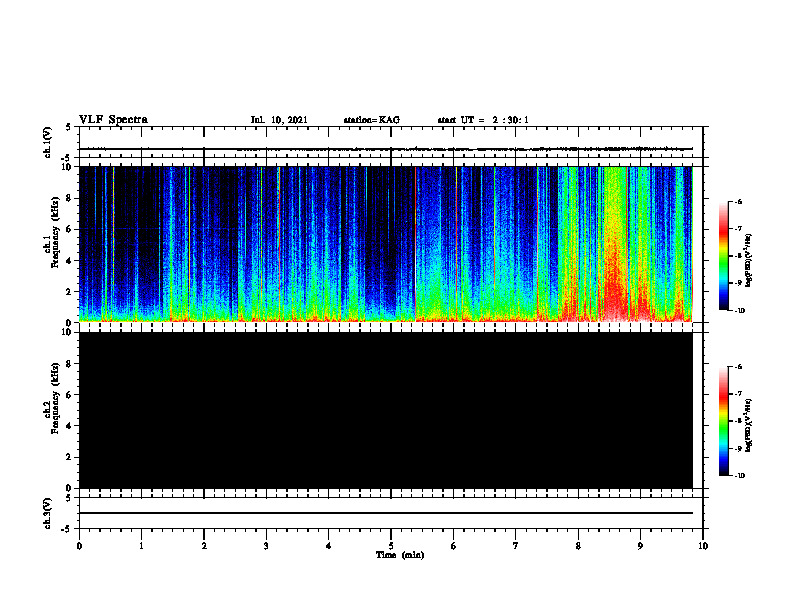Viewport: 792px width, 612px height.
Task: Click the flat ch.3 voltage trace
Action: [x=386, y=513]
